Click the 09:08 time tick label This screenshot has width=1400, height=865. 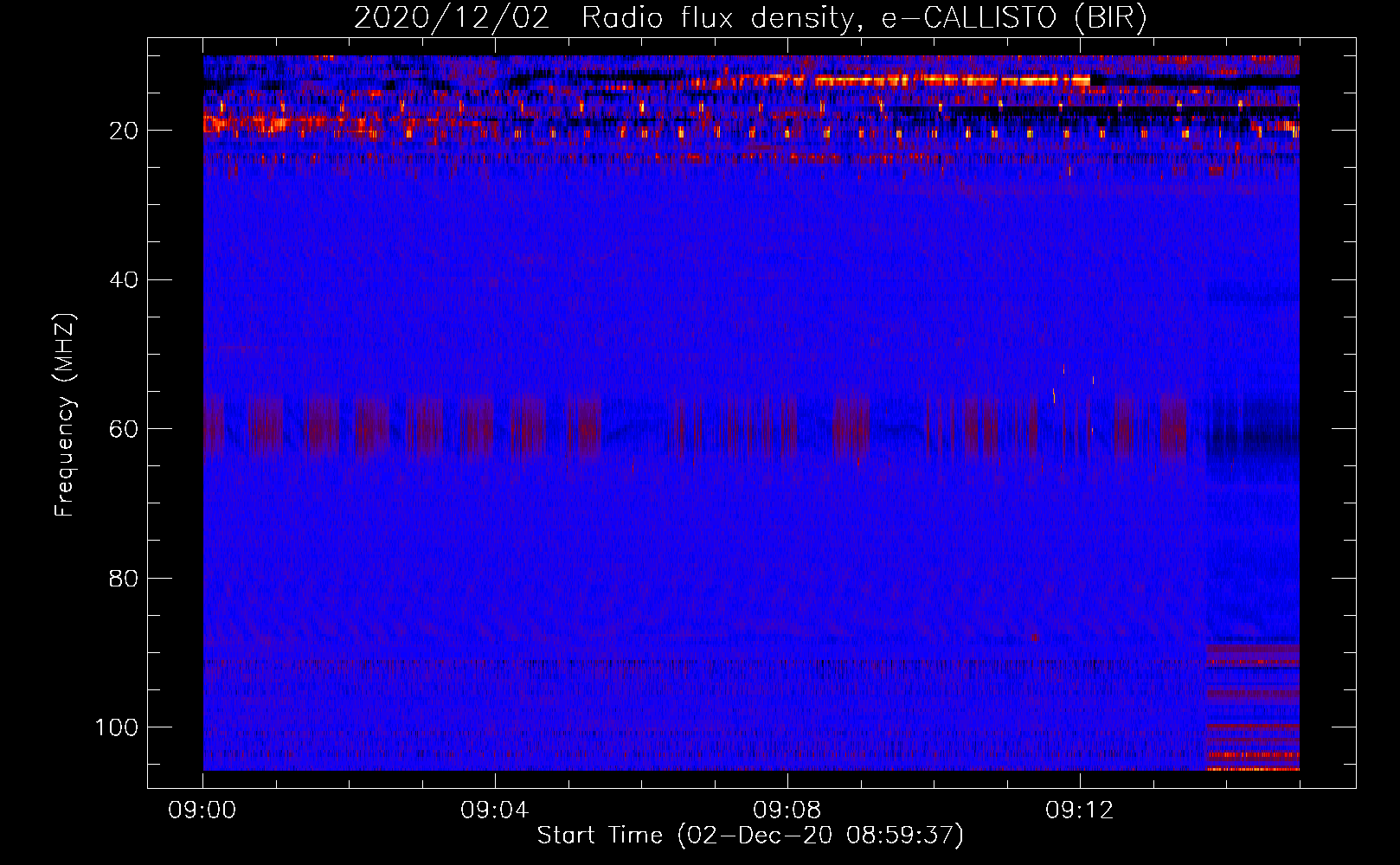(787, 811)
